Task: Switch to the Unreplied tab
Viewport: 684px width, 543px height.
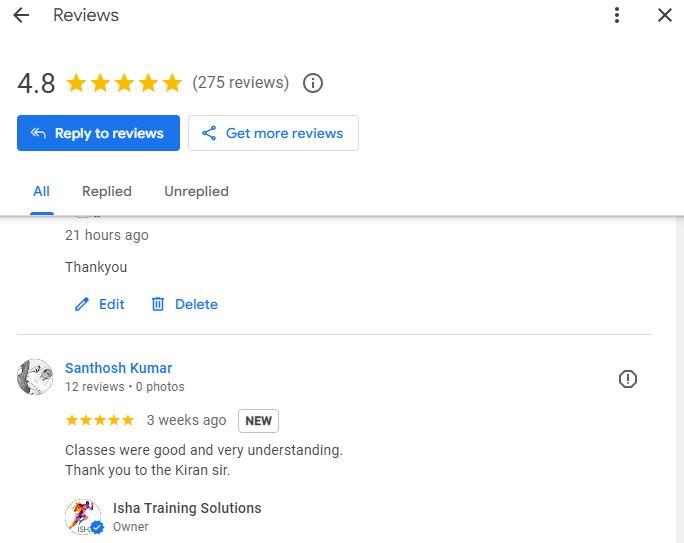Action: point(196,191)
